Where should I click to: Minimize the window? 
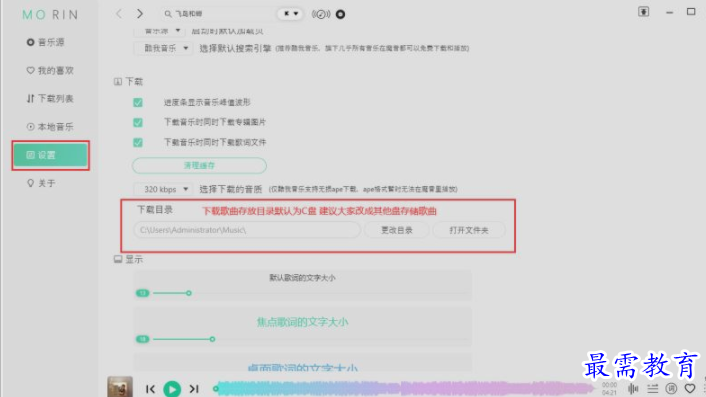(670, 13)
